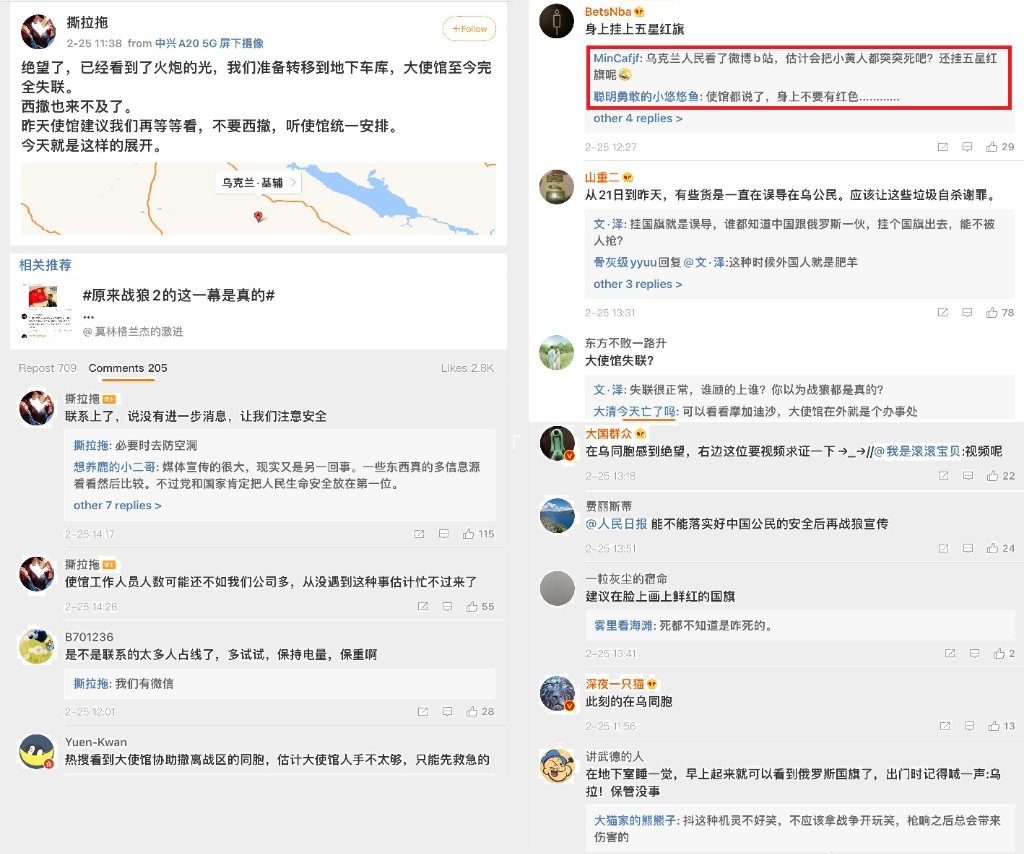The width and height of the screenshot is (1024, 854).
Task: Like 山重二's comment with 78 likes
Action: coord(1000,313)
